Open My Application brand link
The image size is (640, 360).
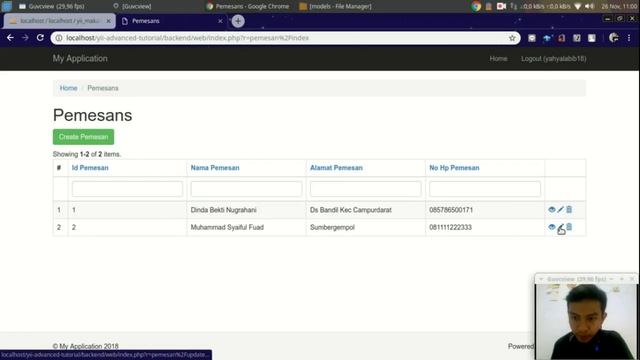coord(80,58)
